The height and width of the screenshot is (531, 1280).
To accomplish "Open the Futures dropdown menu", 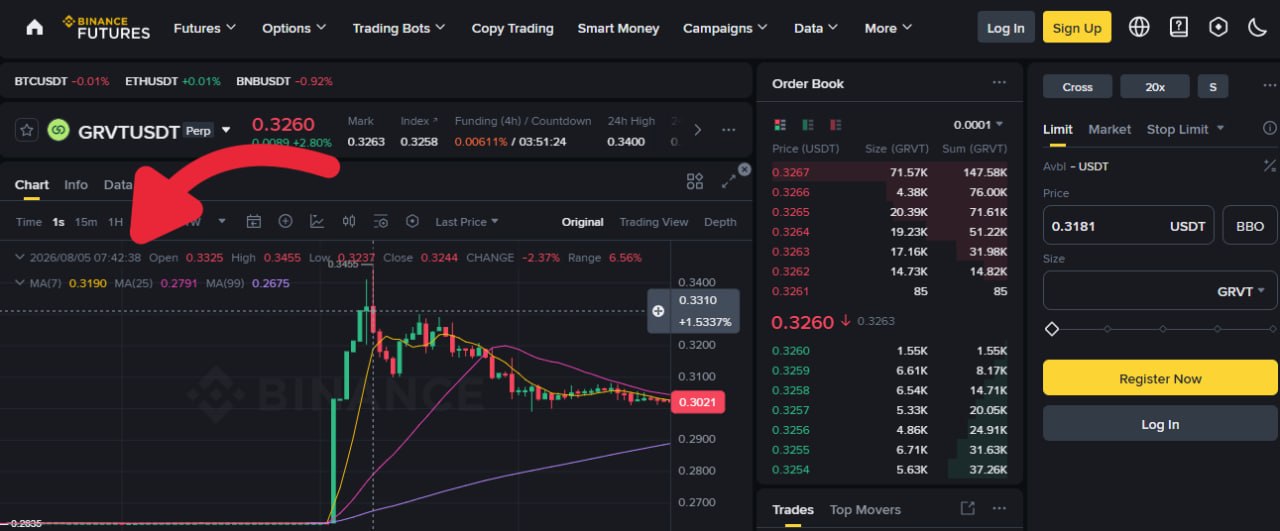I will [x=205, y=28].
